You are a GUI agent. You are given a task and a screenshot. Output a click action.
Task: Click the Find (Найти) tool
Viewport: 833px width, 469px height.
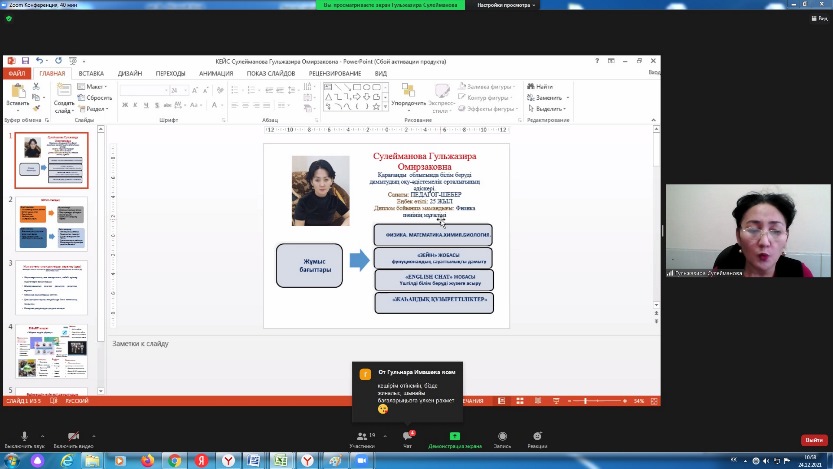point(541,88)
